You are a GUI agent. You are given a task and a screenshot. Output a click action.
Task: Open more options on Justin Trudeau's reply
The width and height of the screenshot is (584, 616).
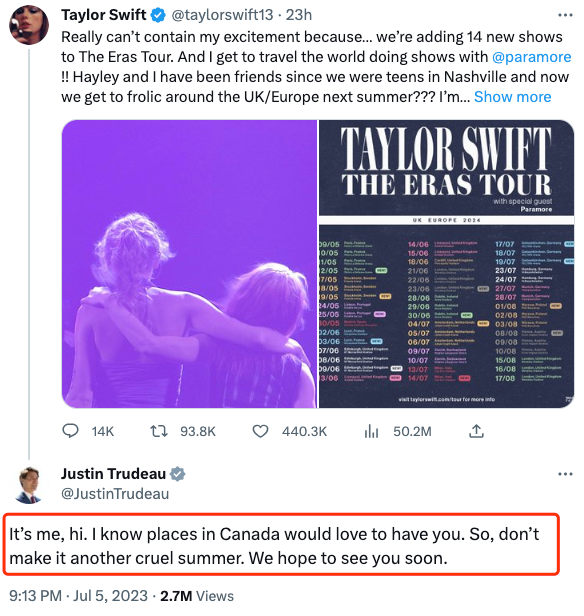[x=565, y=474]
